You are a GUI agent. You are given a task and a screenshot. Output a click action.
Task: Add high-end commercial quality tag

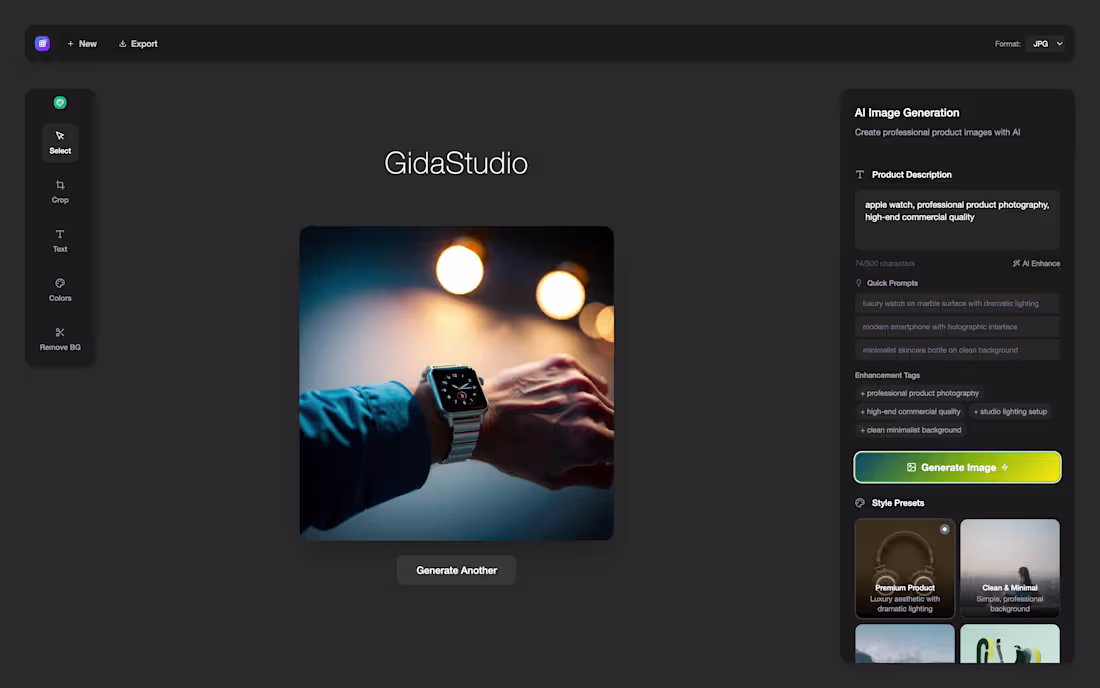(x=910, y=412)
